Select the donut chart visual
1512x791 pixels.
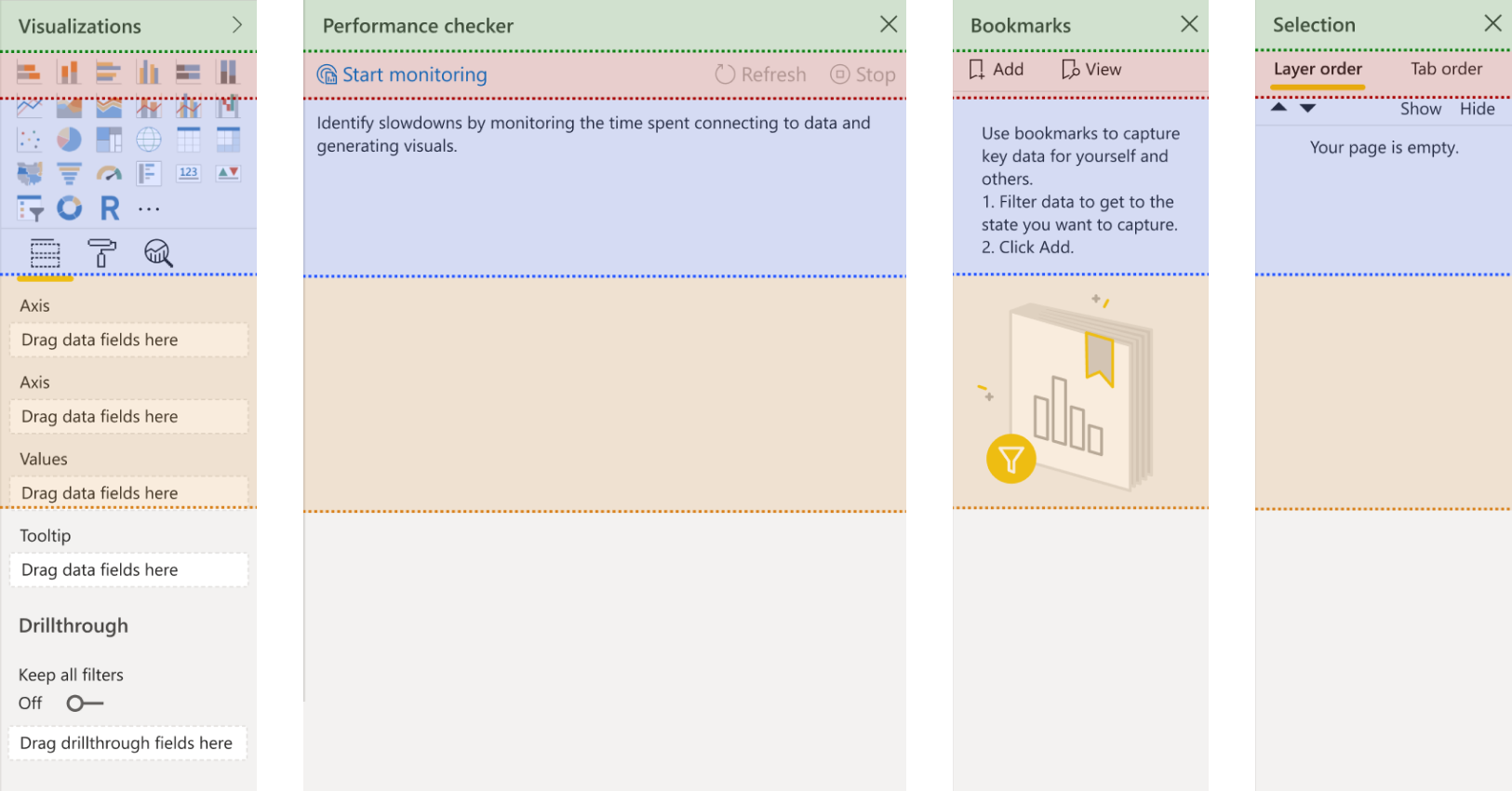point(69,208)
